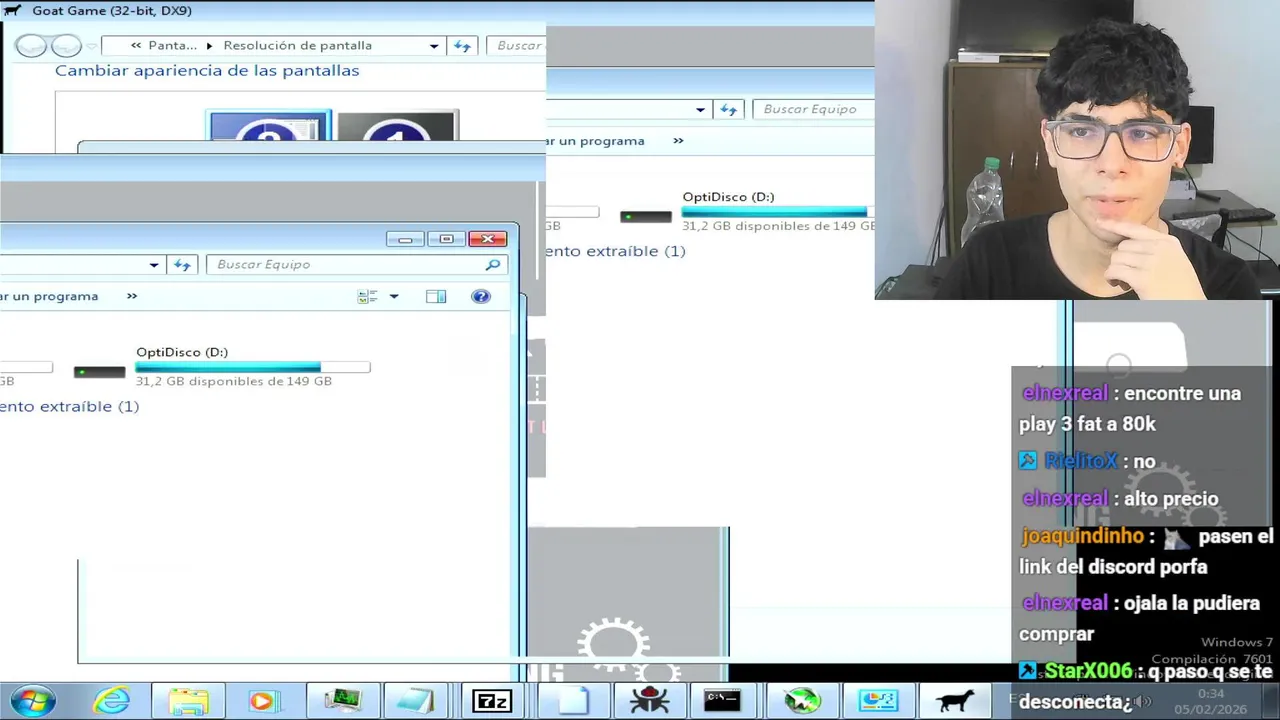Launch Internet Explorer from the taskbar

pos(112,701)
